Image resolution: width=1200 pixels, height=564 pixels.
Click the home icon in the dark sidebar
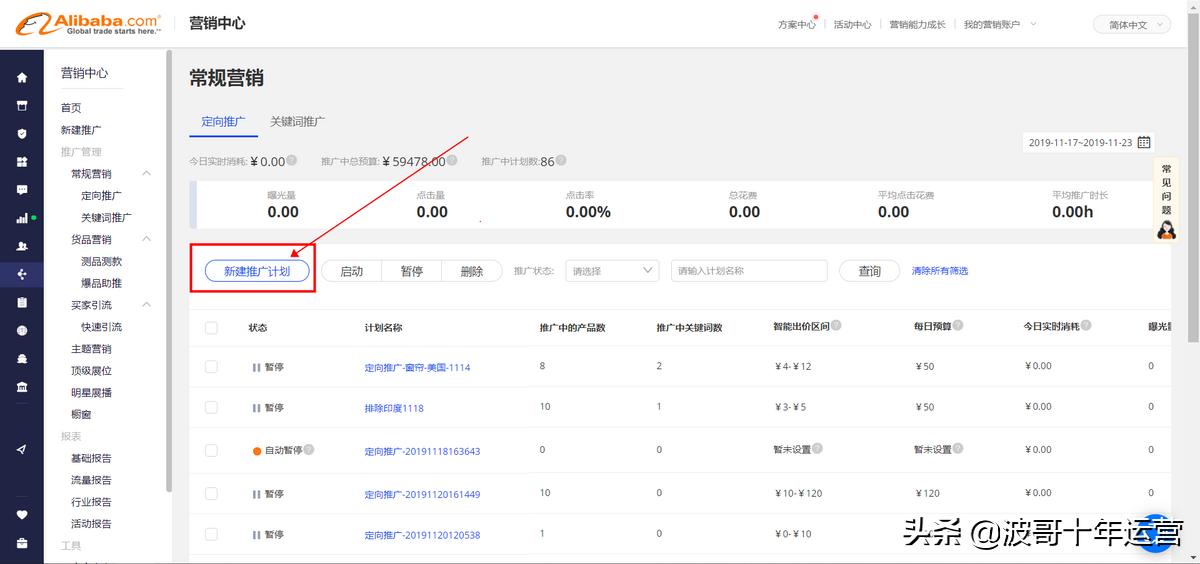click(22, 78)
